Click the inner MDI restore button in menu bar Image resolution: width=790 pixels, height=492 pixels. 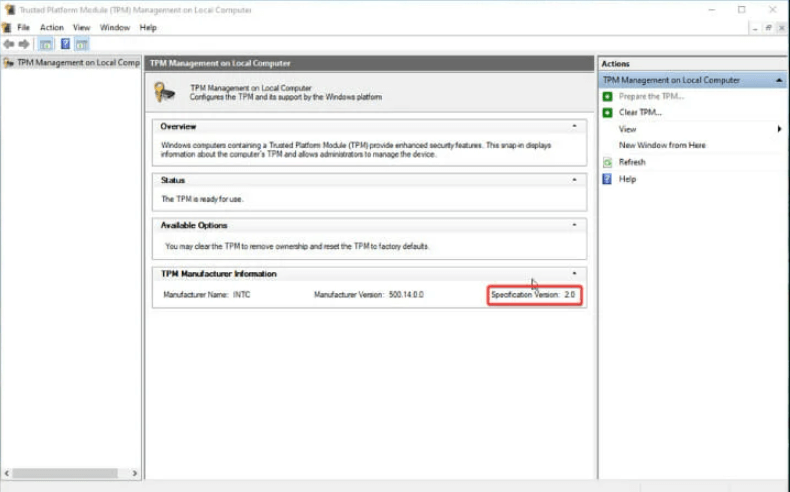(768, 28)
